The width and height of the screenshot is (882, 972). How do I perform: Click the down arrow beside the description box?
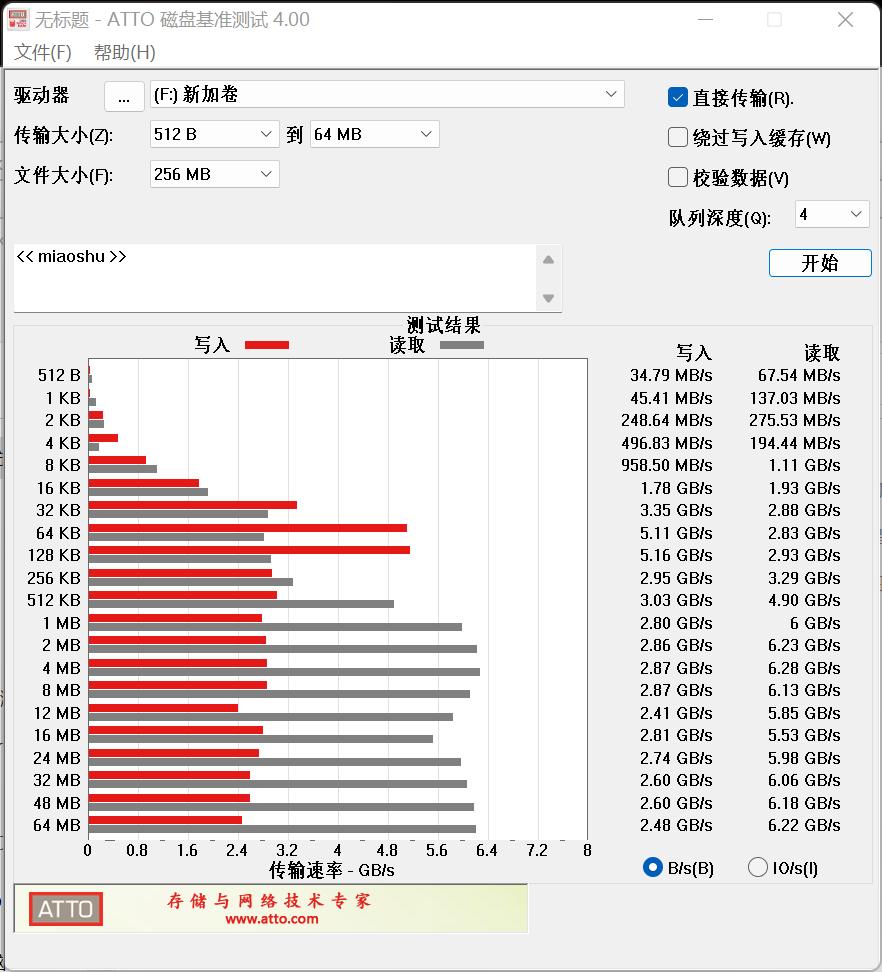pyautogui.click(x=549, y=298)
